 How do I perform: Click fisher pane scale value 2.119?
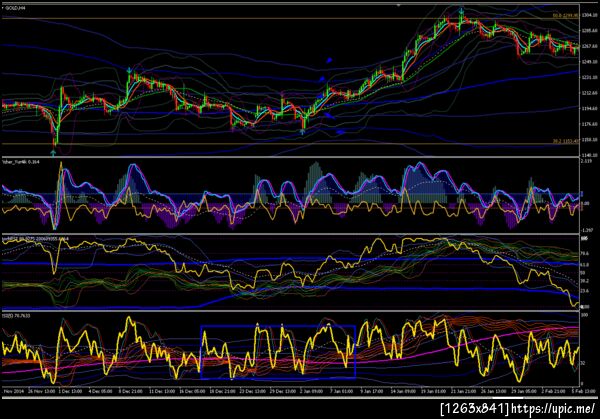586,161
